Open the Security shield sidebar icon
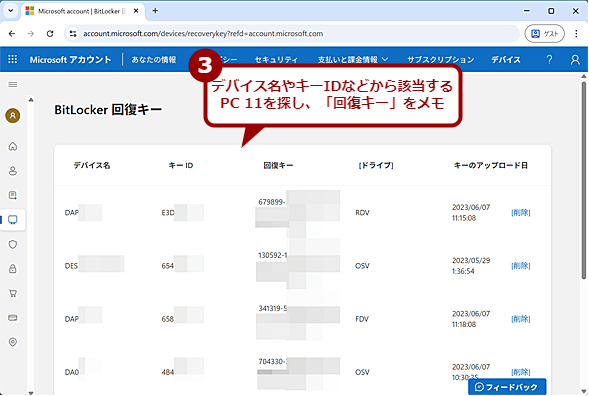This screenshot has width=589, height=396. coord(13,245)
